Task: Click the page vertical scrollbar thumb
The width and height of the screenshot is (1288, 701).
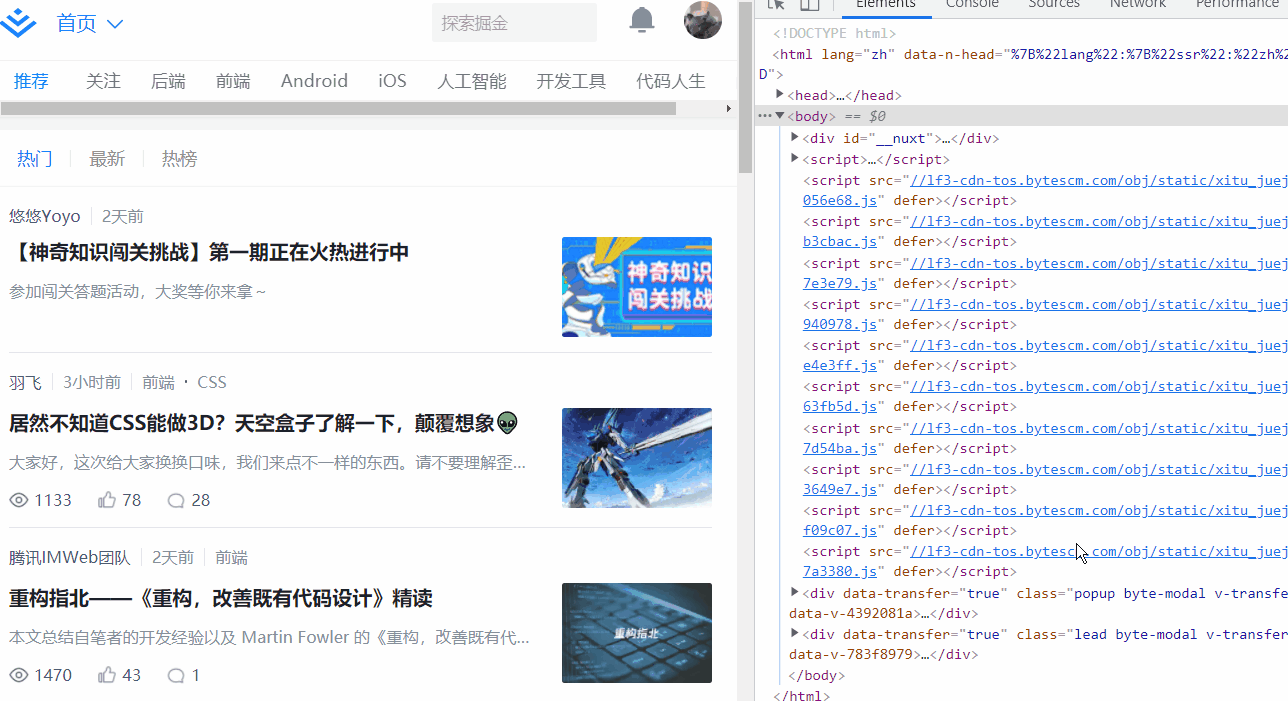Action: pos(745,88)
